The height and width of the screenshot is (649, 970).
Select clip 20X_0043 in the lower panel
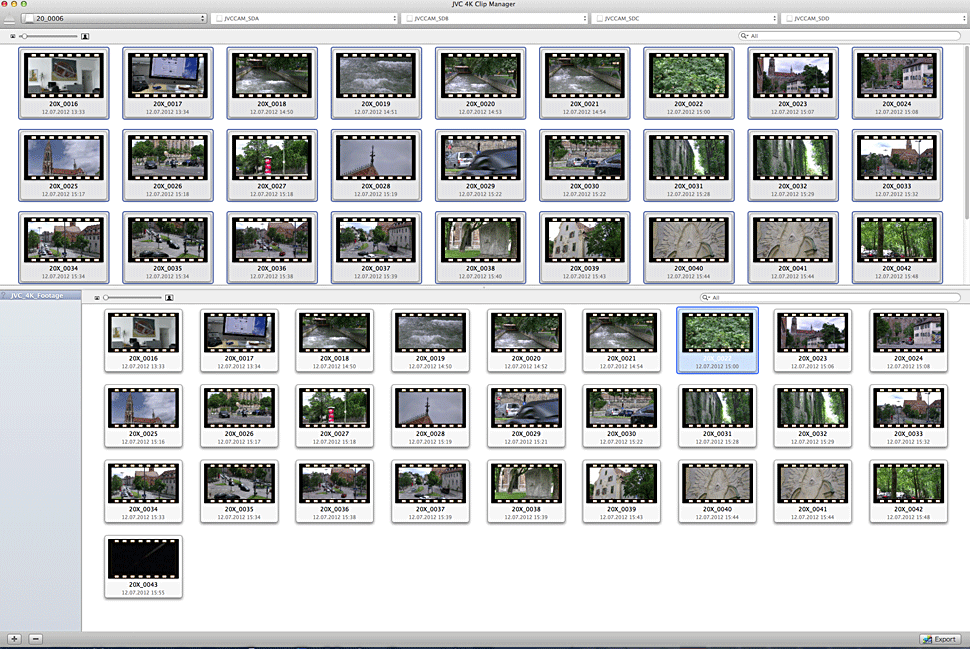(x=143, y=565)
